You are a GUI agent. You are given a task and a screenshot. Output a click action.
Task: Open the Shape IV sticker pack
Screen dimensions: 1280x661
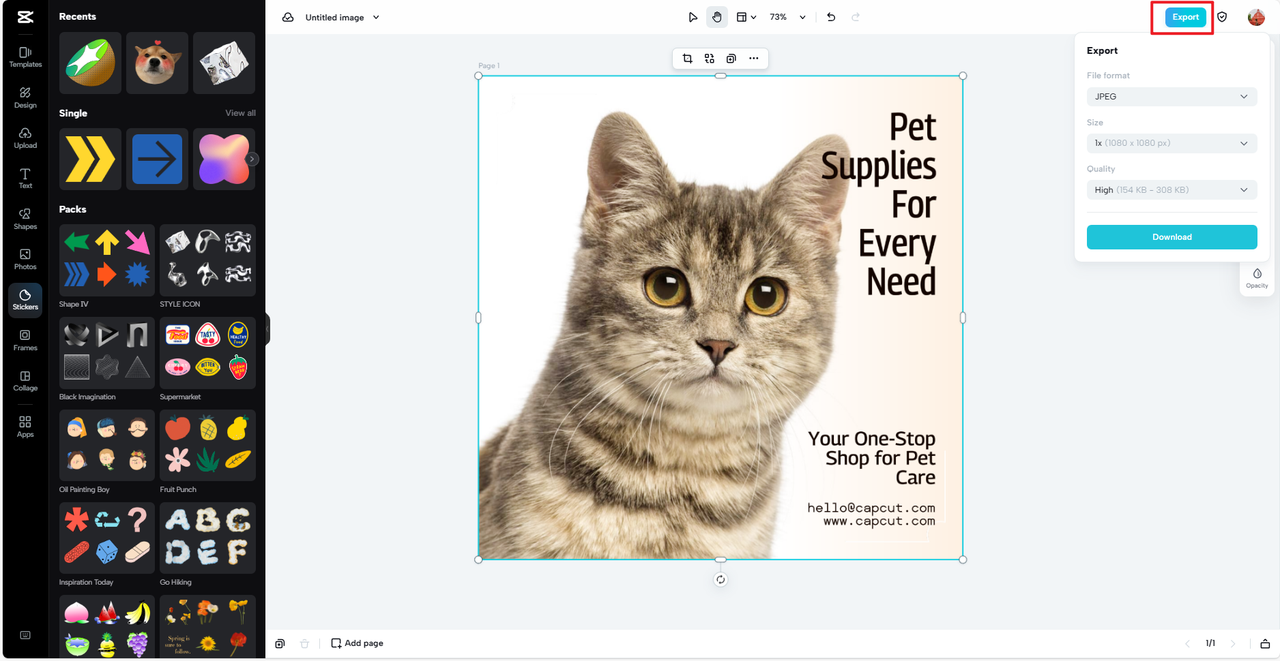(x=107, y=260)
